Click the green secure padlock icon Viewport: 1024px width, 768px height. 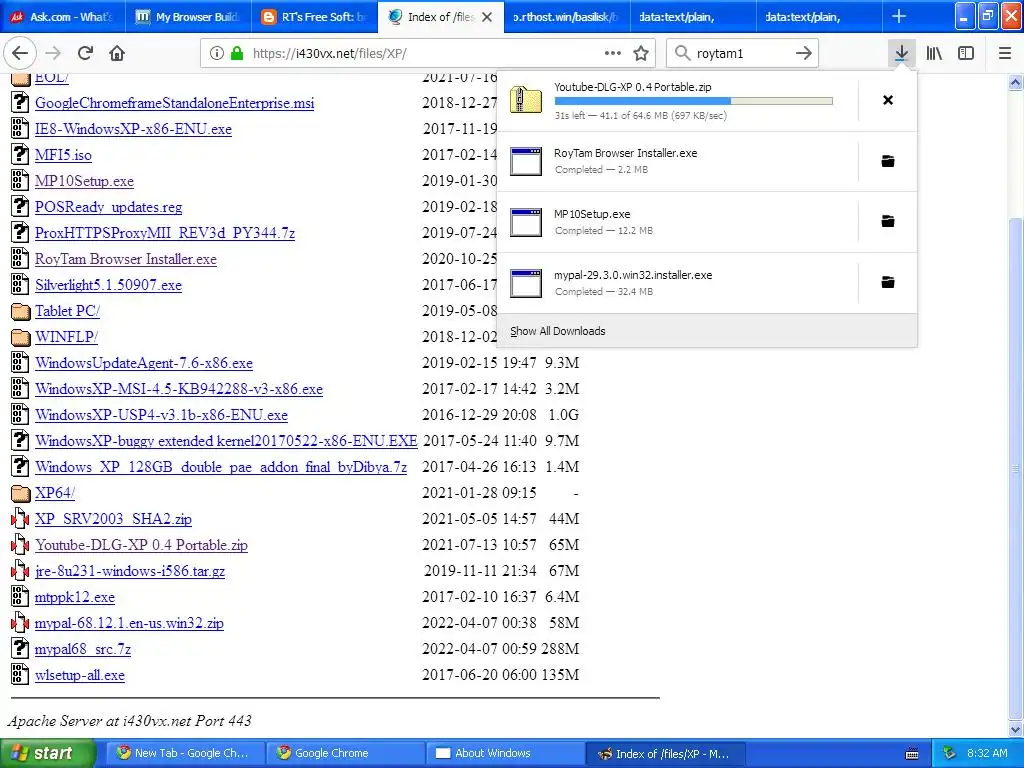click(236, 53)
